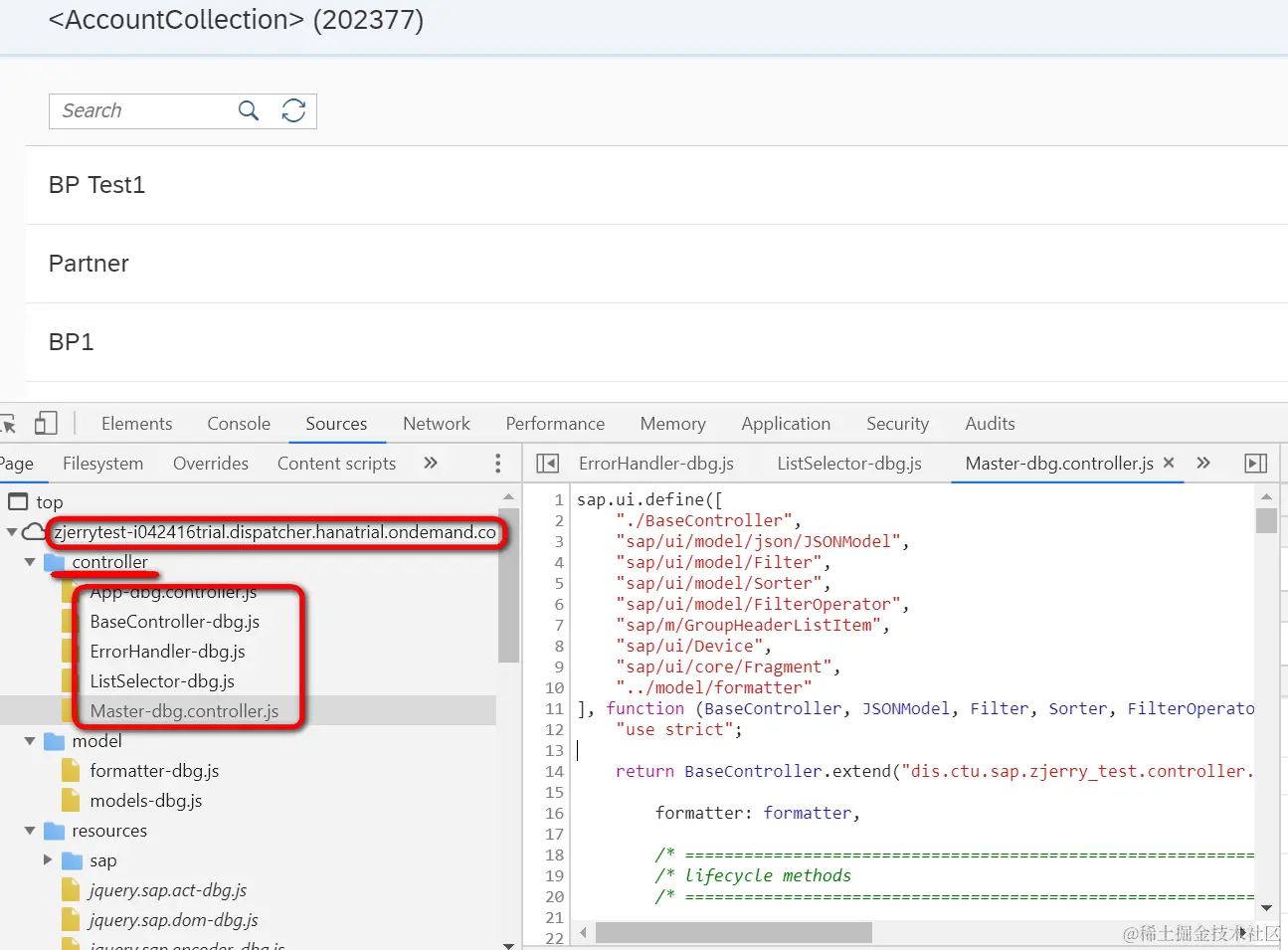
Task: Select the BP Test1 account item
Action: 656,185
